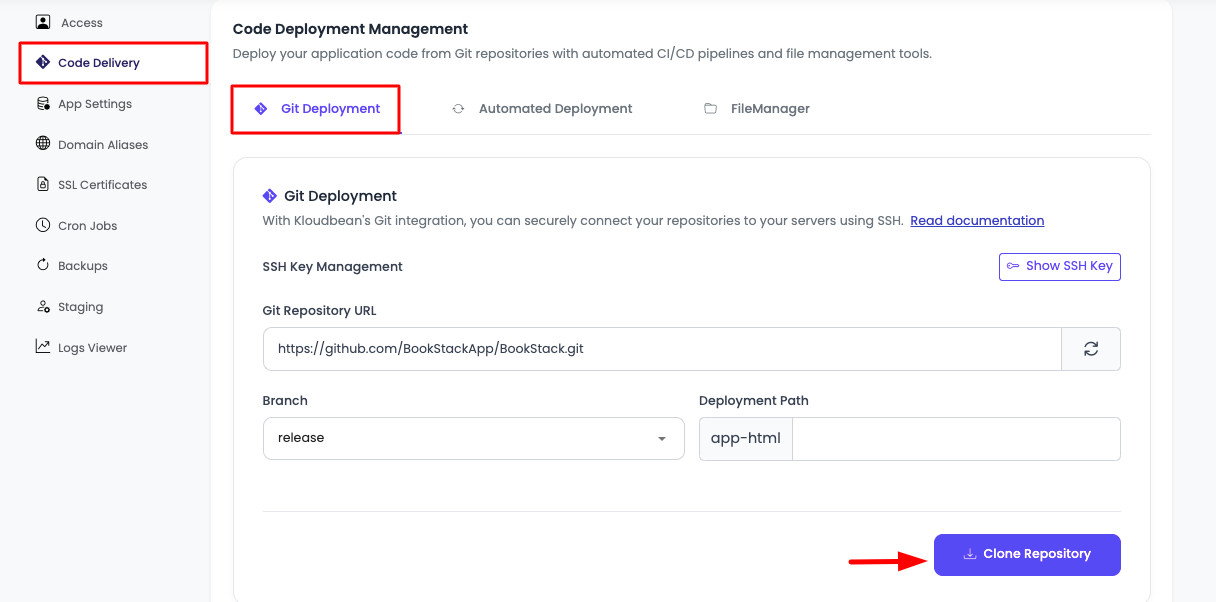
Task: Click the Domain Aliases globe icon
Action: [41, 144]
